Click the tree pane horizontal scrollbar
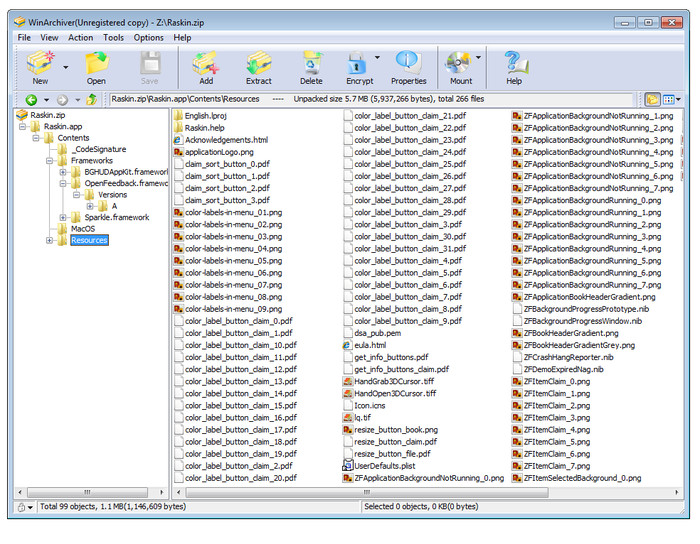 pyautogui.click(x=88, y=492)
